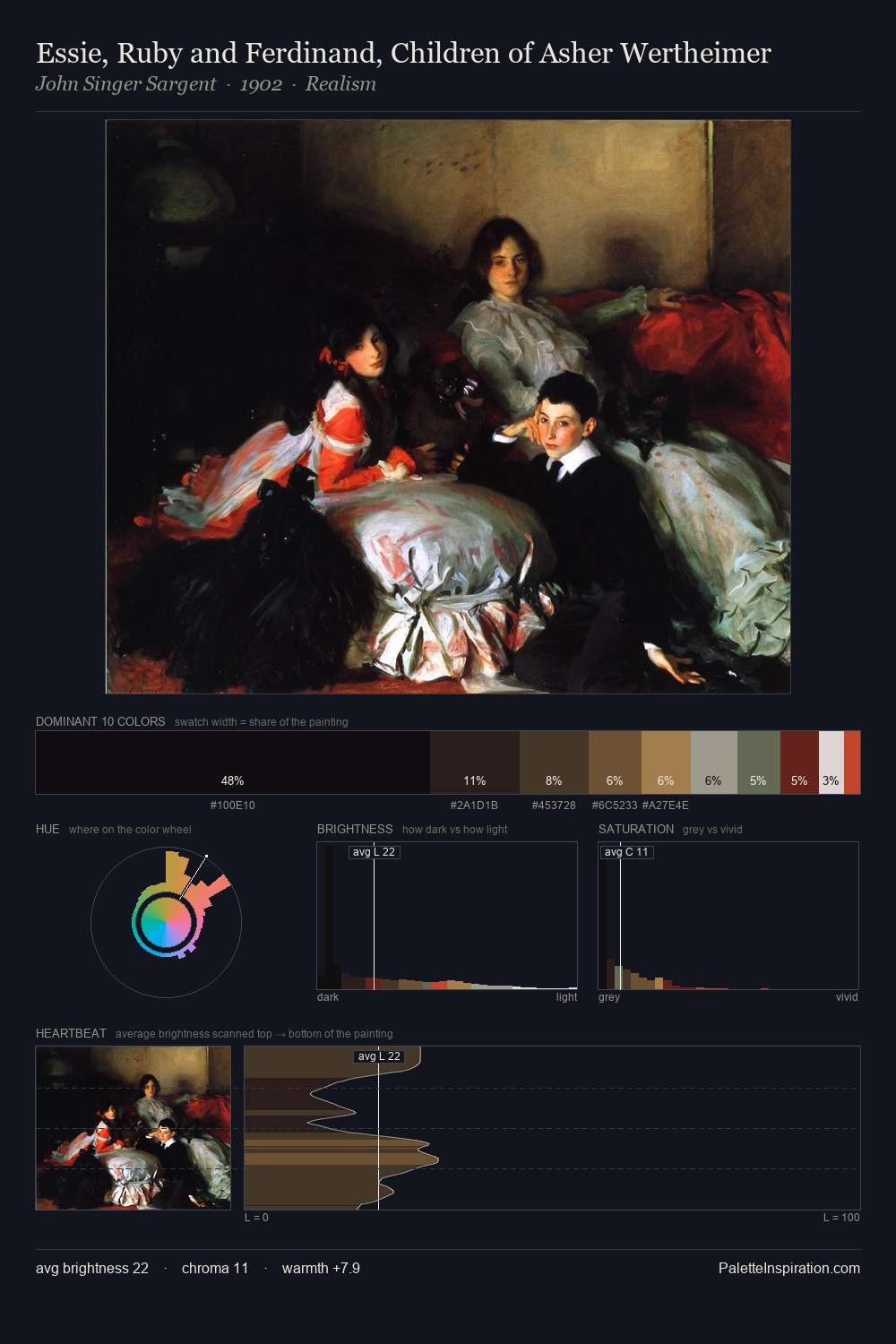The height and width of the screenshot is (1344, 896).
Task: Select the 48% near-black swatch
Action: (233, 762)
